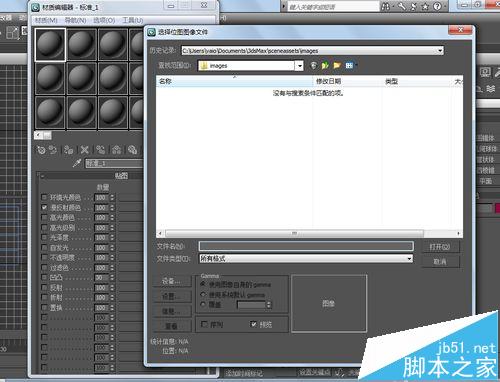Viewport: 500px width, 382px height.
Task: Pick material from object with eyedropper
Action: tap(77, 163)
